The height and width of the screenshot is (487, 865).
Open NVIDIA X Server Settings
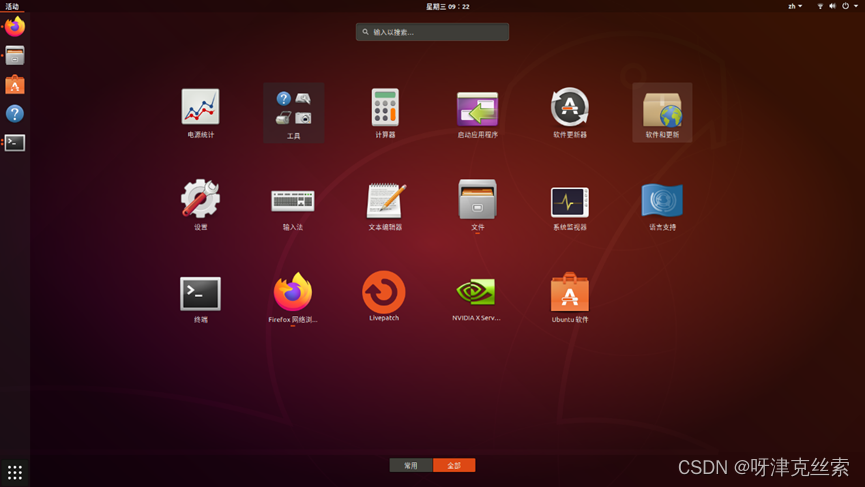pos(476,298)
